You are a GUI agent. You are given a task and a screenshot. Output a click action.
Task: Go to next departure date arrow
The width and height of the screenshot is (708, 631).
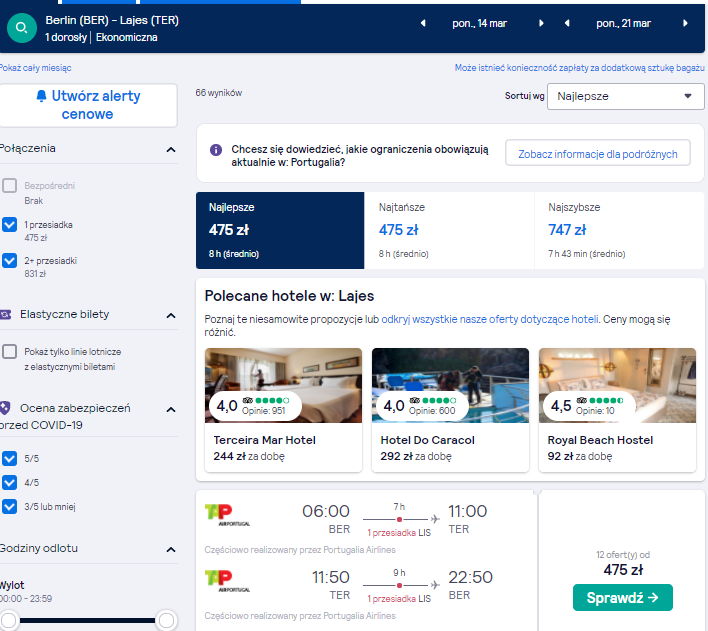tap(541, 23)
